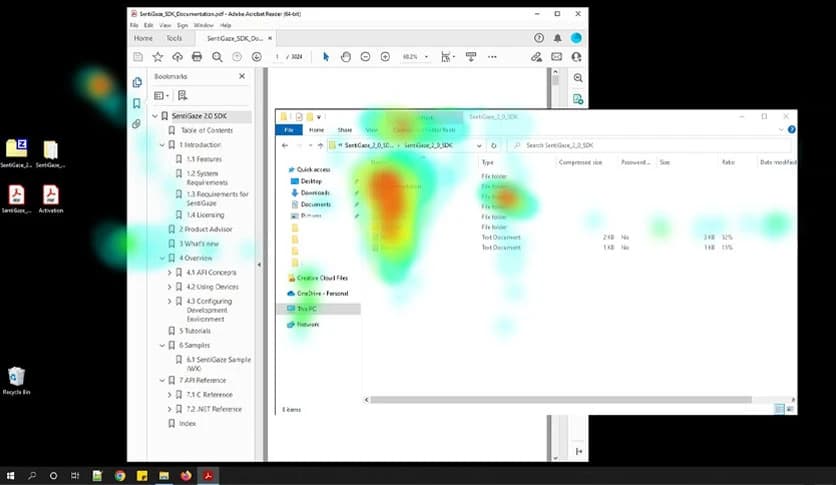
Task: Add a new bookmark in Bookmarks panel
Action: click(182, 95)
